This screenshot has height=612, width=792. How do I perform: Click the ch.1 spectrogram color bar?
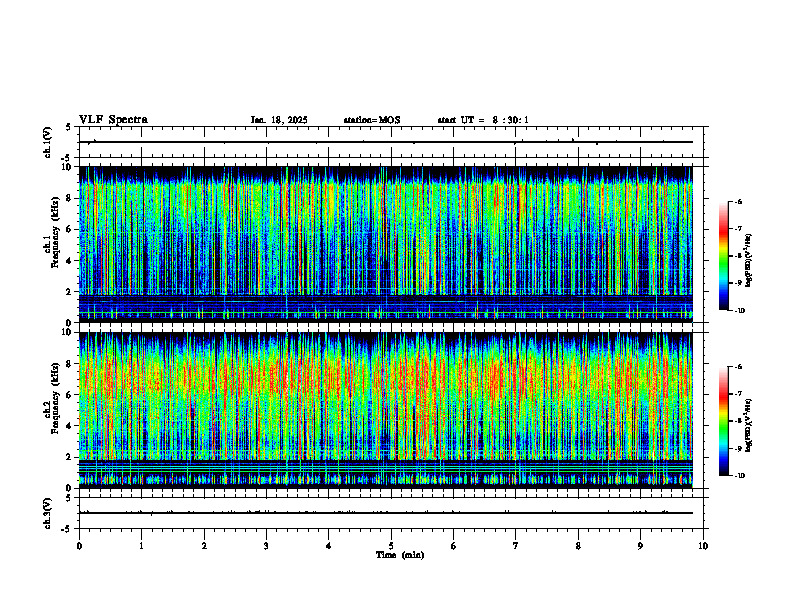tap(723, 256)
